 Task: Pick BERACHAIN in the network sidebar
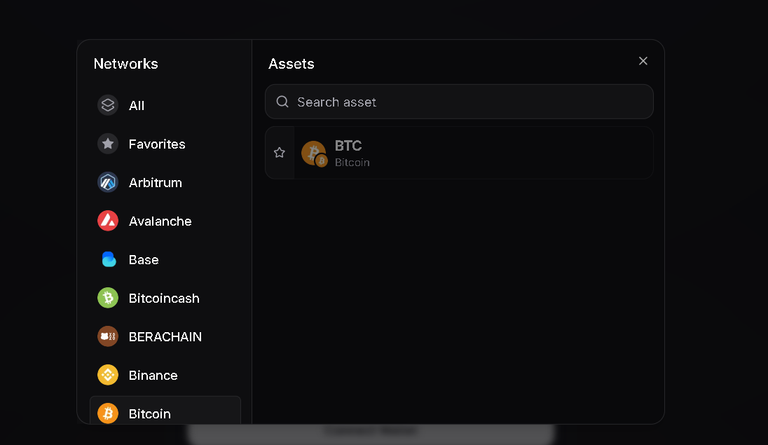point(165,336)
